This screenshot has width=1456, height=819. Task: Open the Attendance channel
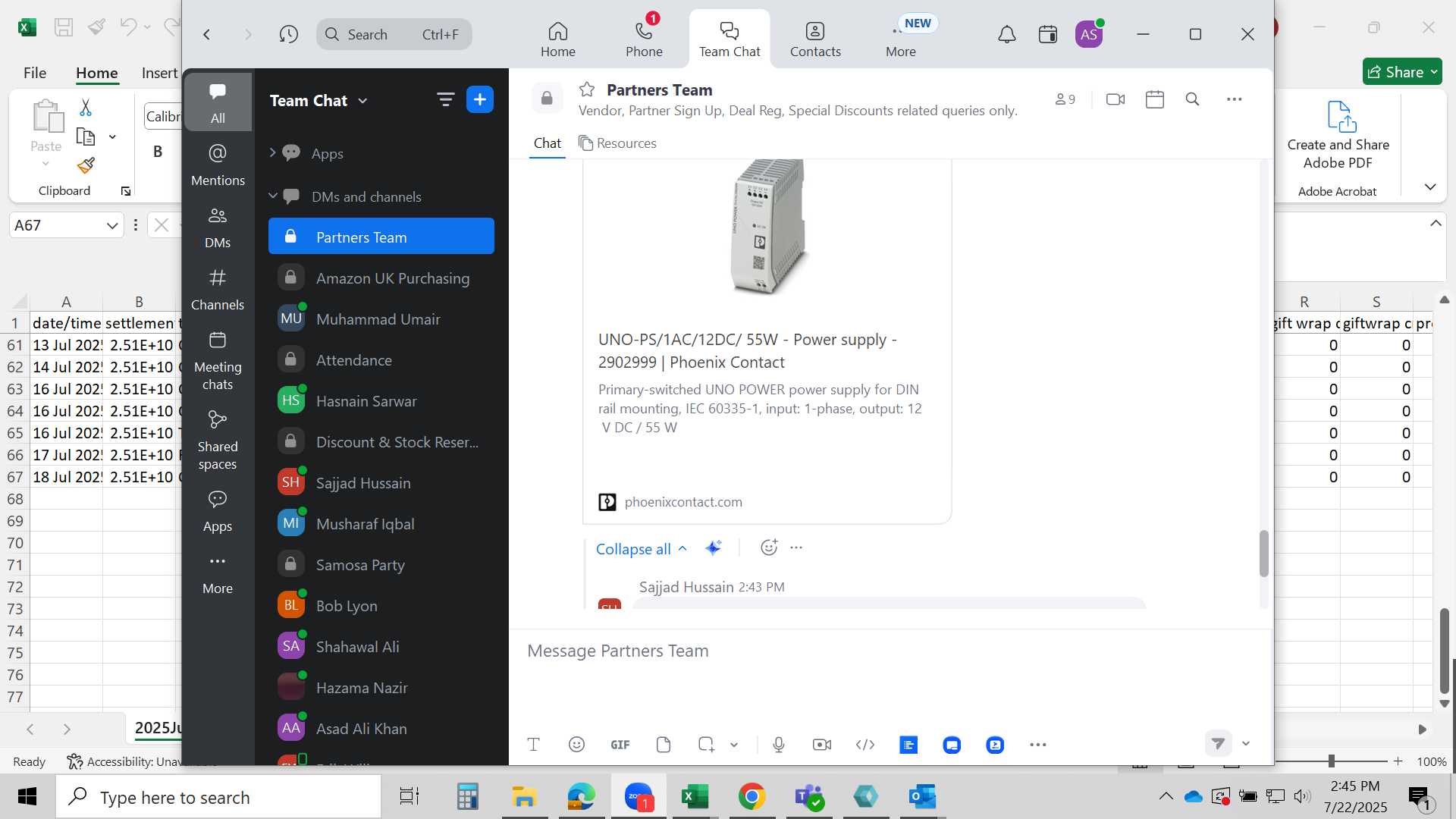pyautogui.click(x=381, y=360)
